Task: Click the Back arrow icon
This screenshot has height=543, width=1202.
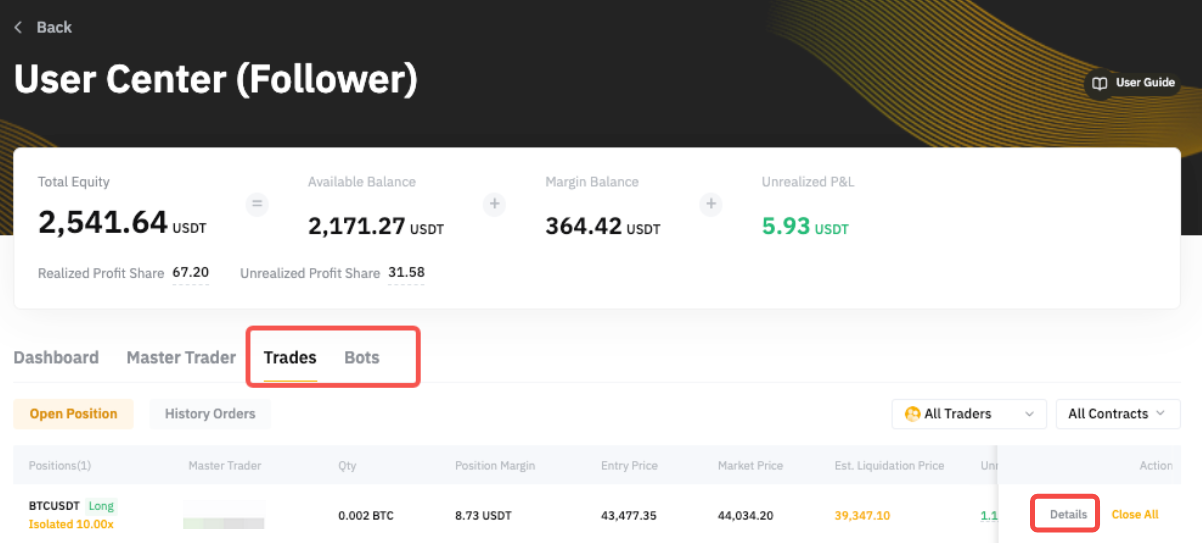Action: (x=18, y=28)
